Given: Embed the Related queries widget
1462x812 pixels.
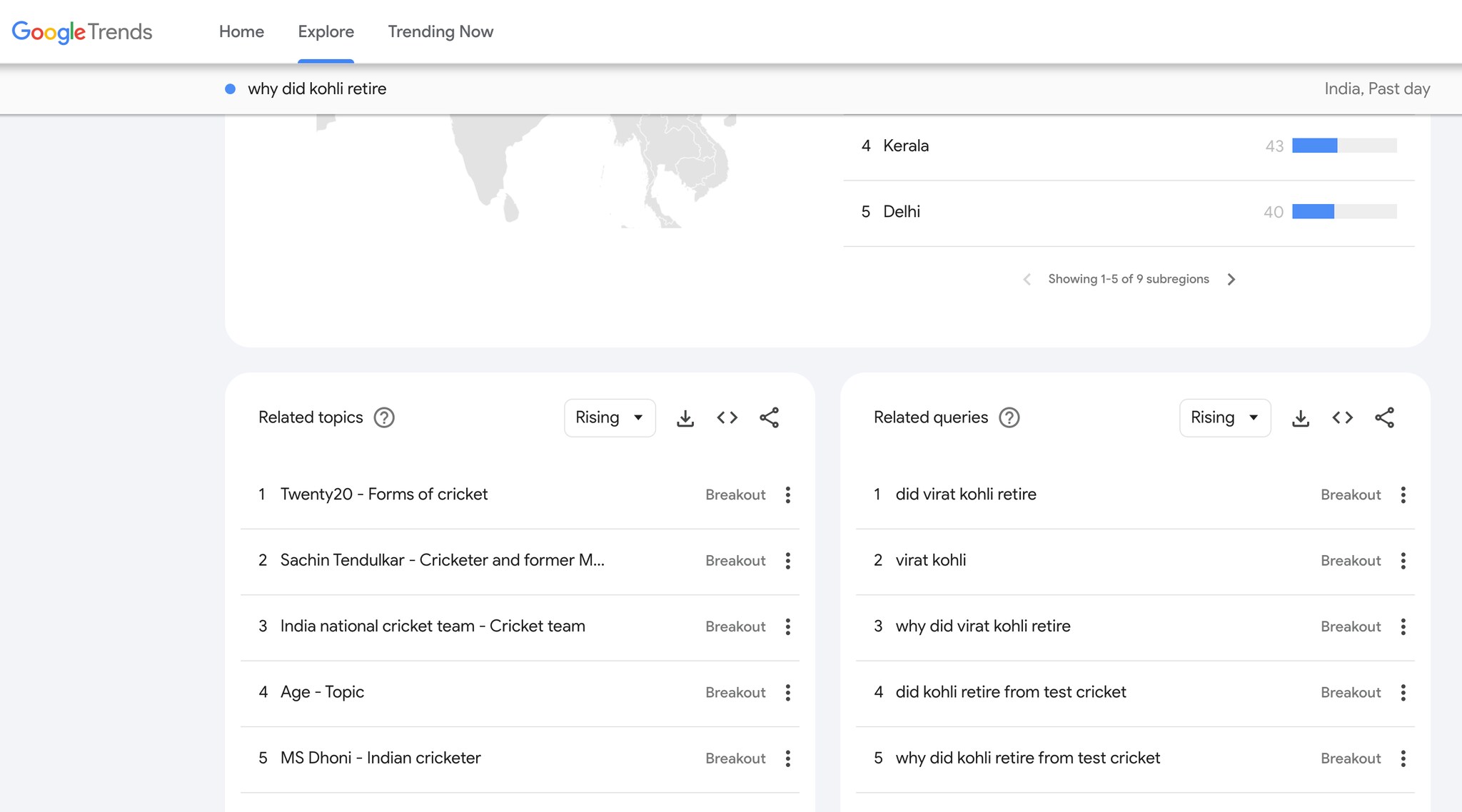Looking at the screenshot, I should pyautogui.click(x=1343, y=417).
